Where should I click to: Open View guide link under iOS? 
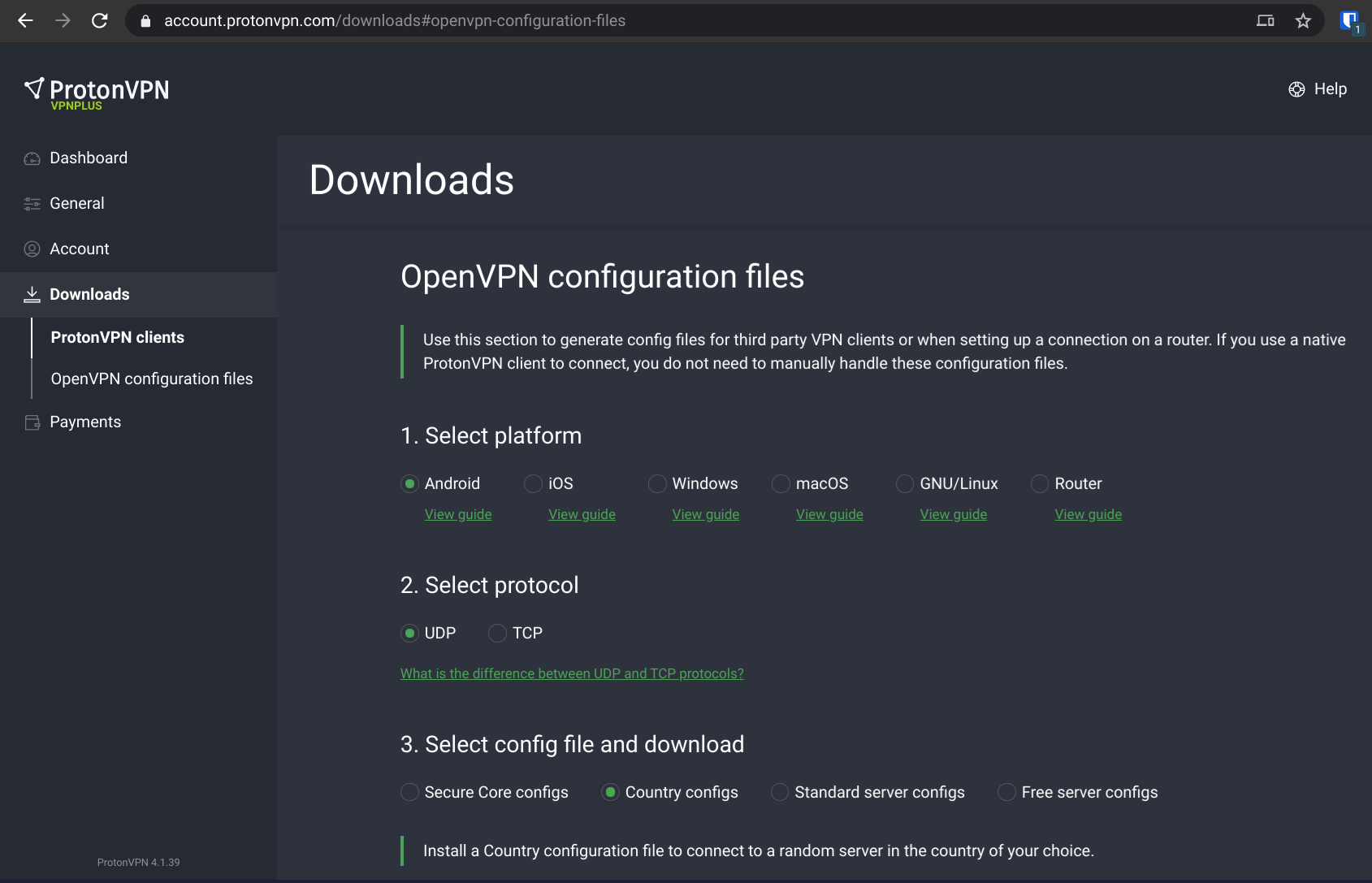(582, 515)
